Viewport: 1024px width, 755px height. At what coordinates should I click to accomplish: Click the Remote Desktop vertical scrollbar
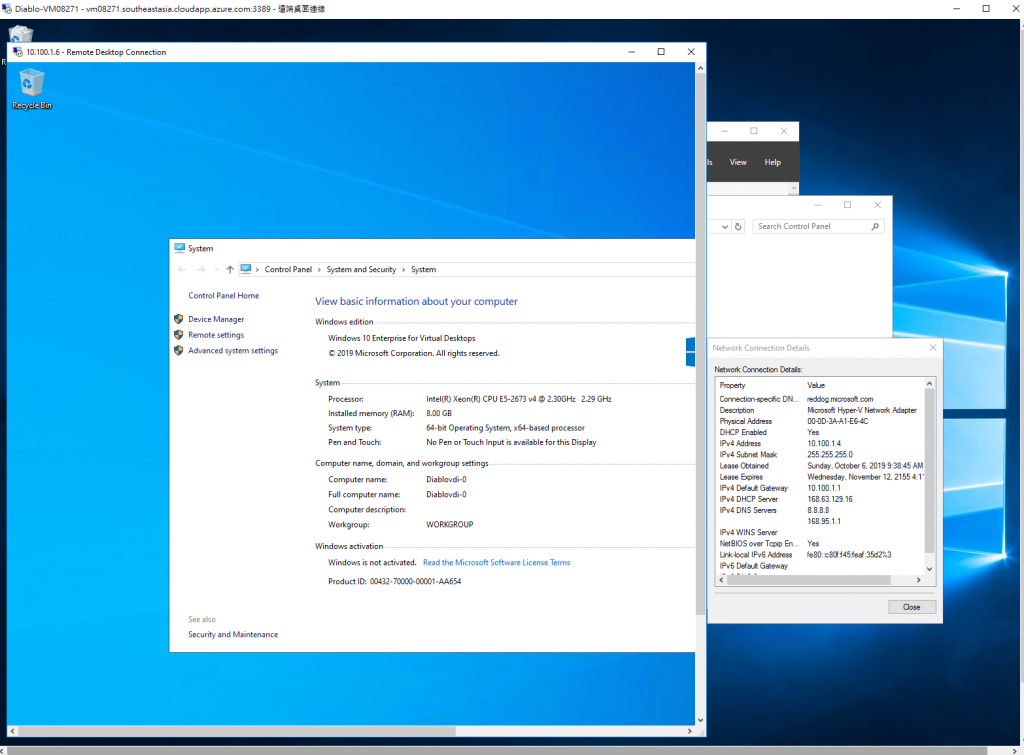pos(700,343)
